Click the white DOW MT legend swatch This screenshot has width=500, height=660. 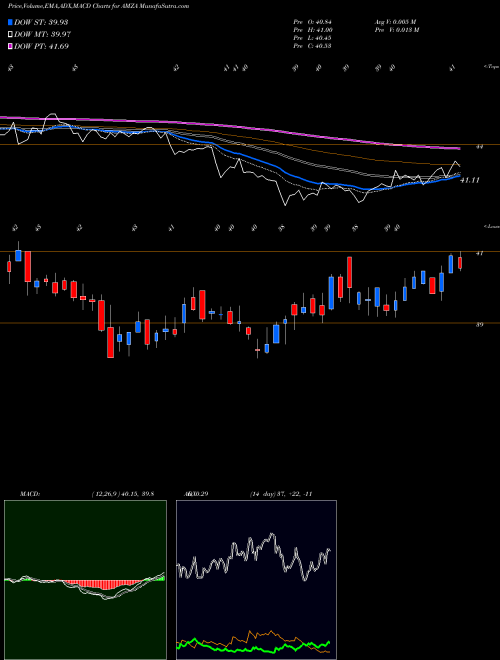point(10,35)
